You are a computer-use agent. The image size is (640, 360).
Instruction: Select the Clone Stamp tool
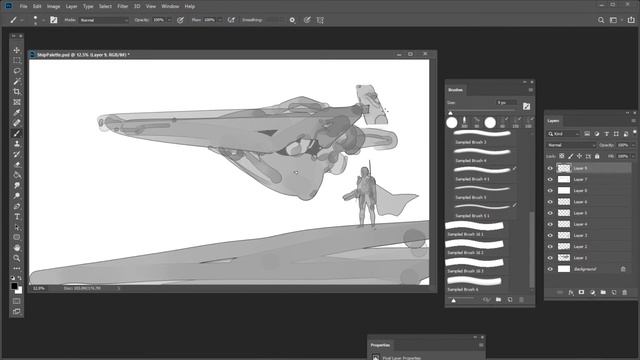pos(17,144)
